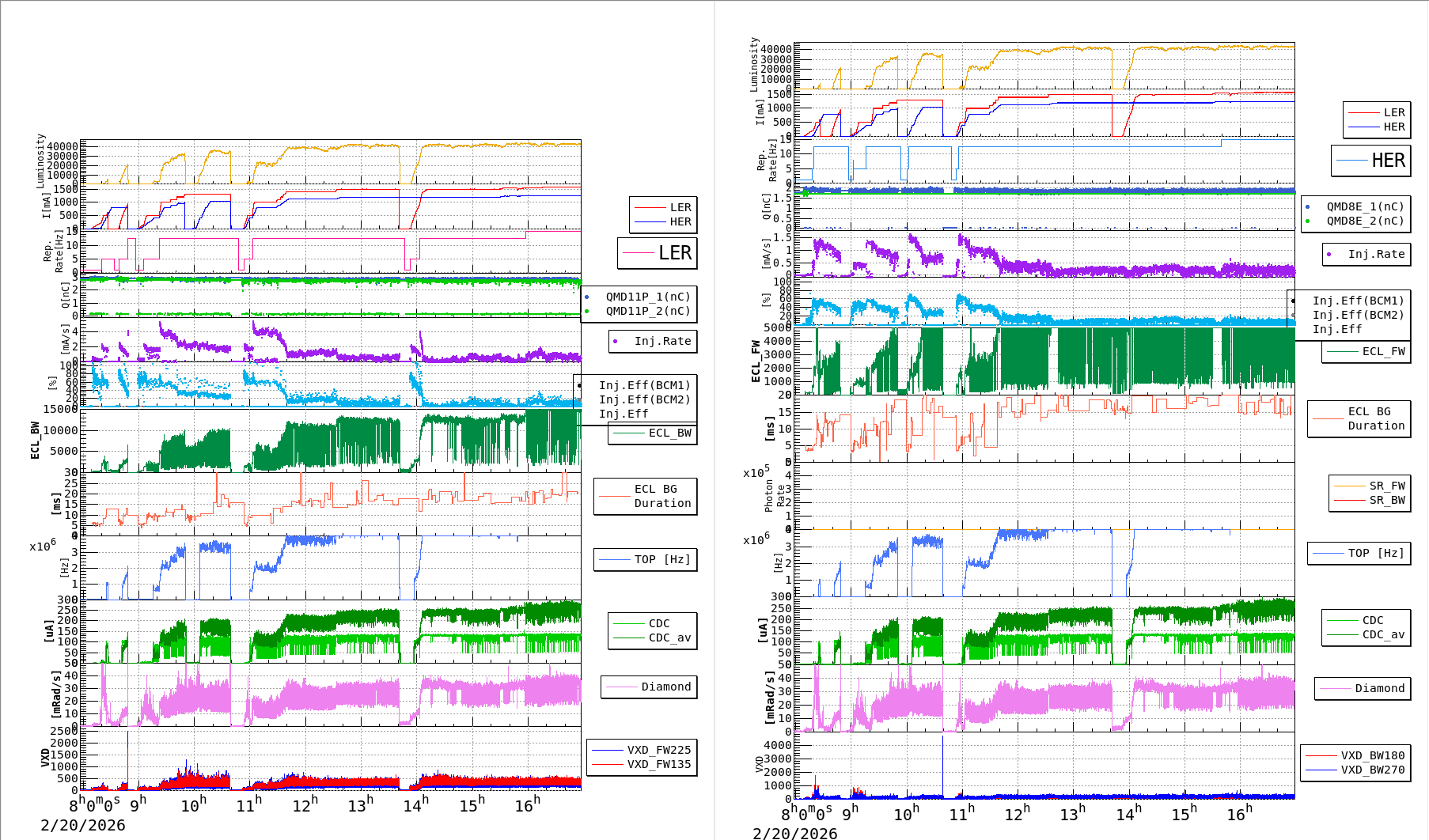Click the left panel Diamond legend
Screen dimensions: 1429x840
[665, 687]
